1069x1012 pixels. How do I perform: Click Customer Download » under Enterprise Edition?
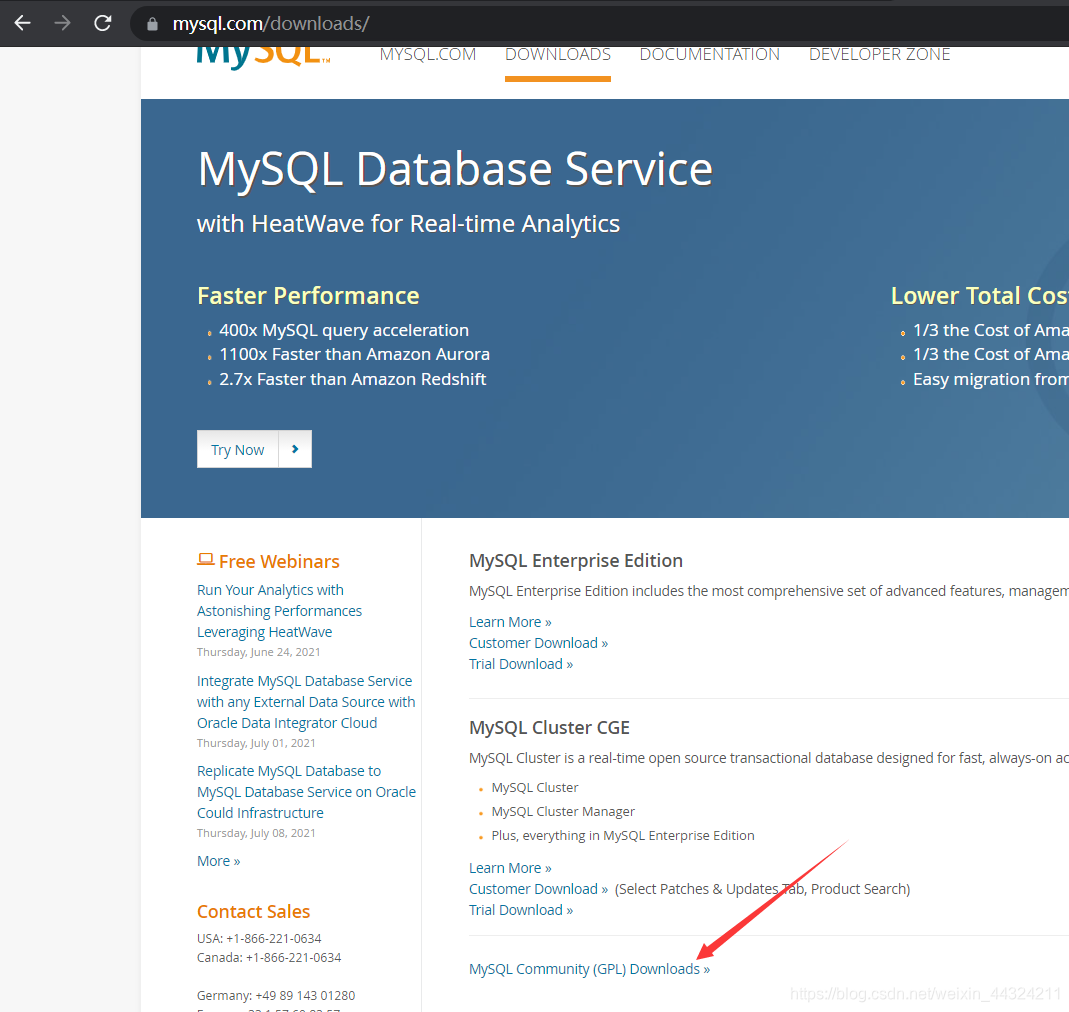pyautogui.click(x=538, y=643)
